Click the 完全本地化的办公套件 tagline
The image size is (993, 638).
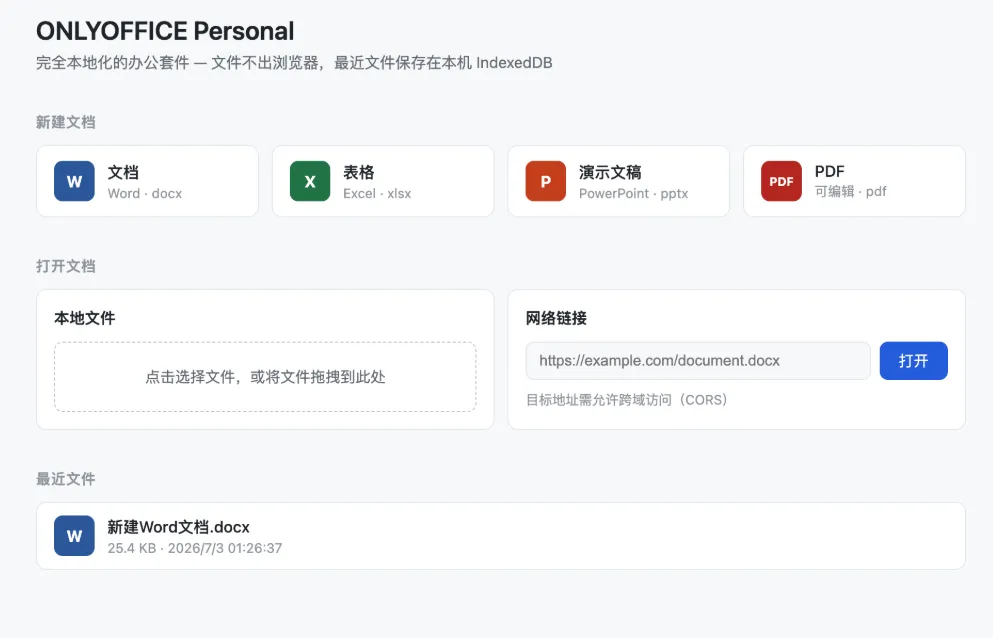point(294,63)
